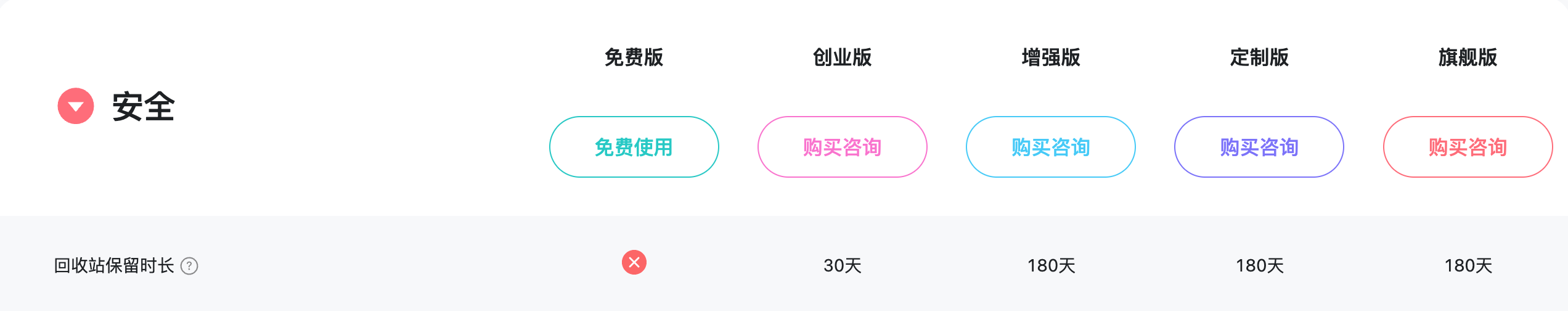Select the 旗舰版 column header
Viewport: 1568px width, 311px height.
(1468, 57)
